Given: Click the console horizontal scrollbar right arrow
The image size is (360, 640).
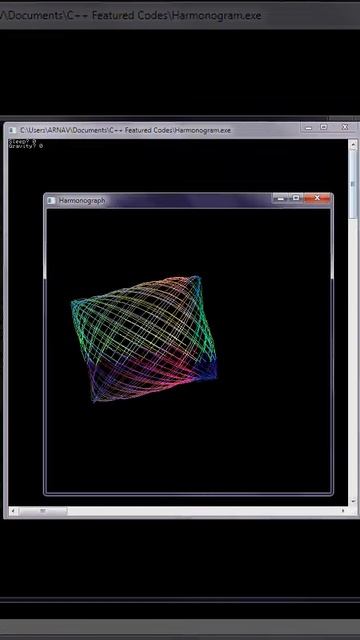Looking at the screenshot, I should pyautogui.click(x=344, y=511).
